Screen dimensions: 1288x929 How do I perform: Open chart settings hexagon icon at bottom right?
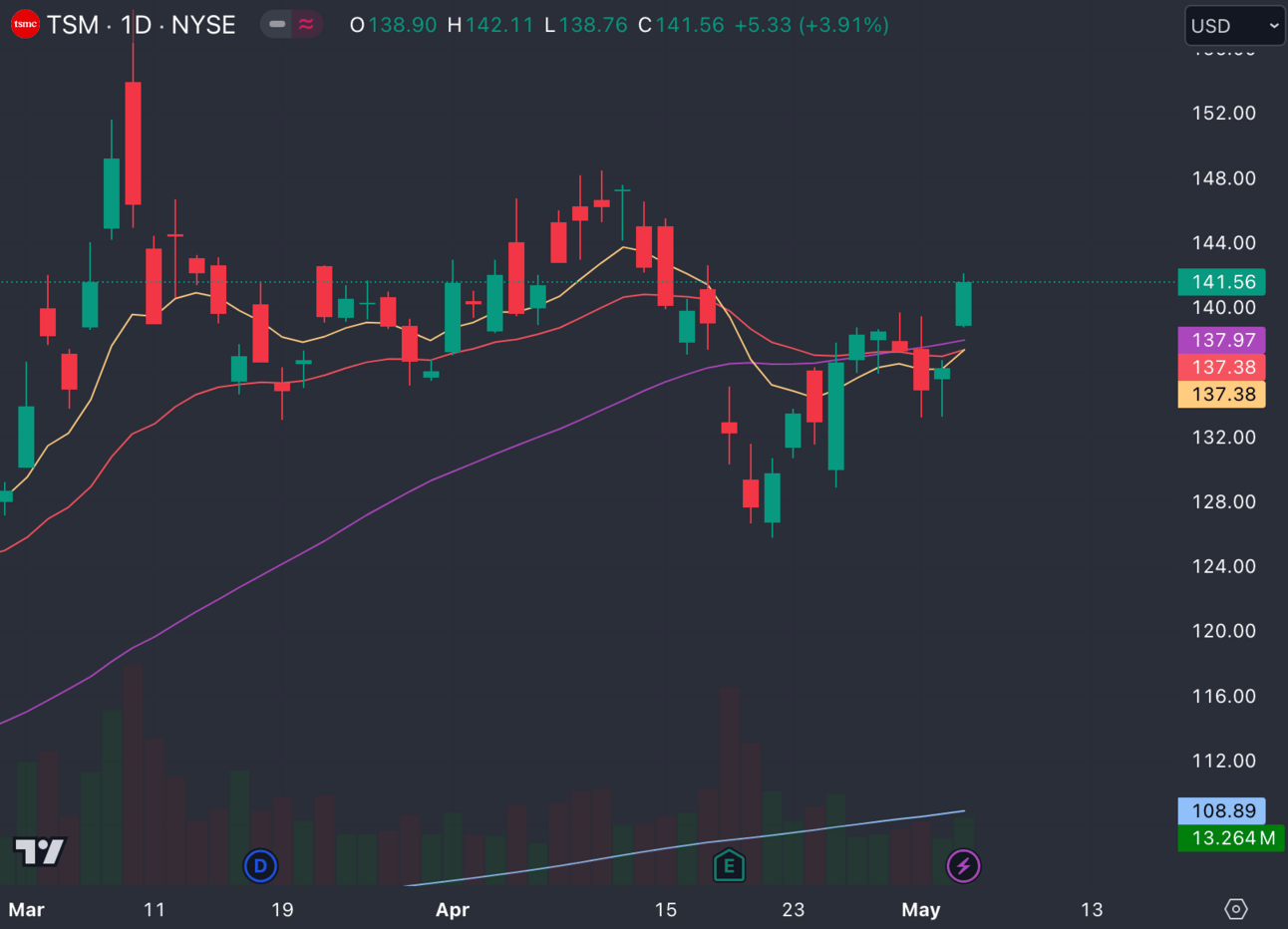pos(1235,908)
